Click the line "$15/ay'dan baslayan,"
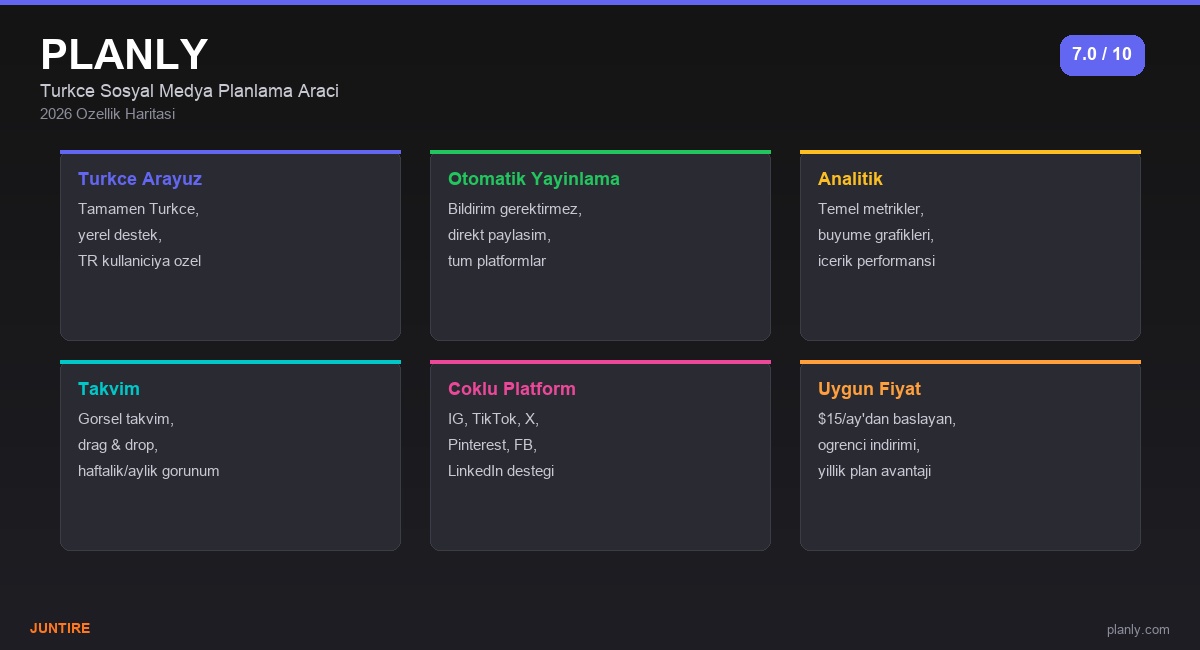1200x650 pixels. [887, 419]
